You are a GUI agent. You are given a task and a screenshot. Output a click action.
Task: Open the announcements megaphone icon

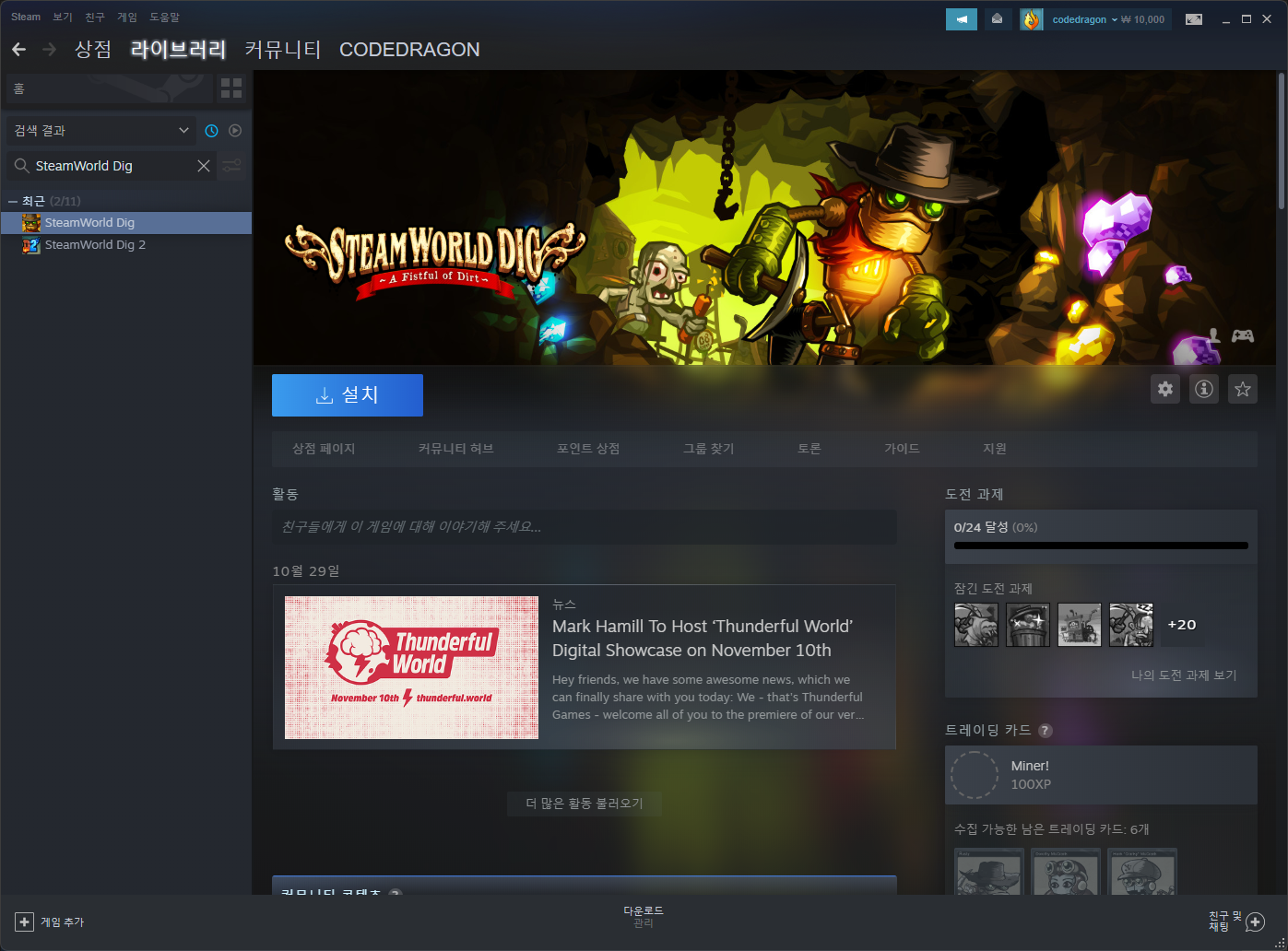(962, 19)
